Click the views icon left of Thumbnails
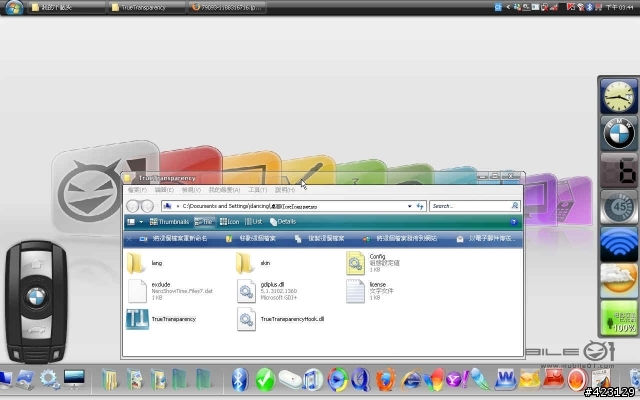Viewport: 640px width, 400px height. [x=131, y=222]
